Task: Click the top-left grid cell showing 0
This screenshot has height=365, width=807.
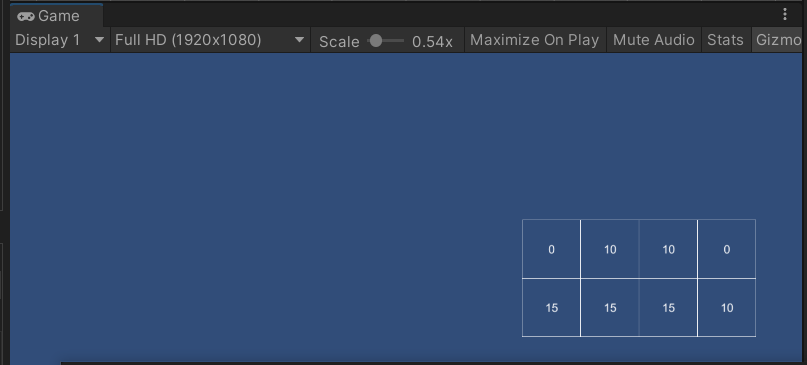Action: pyautogui.click(x=551, y=249)
